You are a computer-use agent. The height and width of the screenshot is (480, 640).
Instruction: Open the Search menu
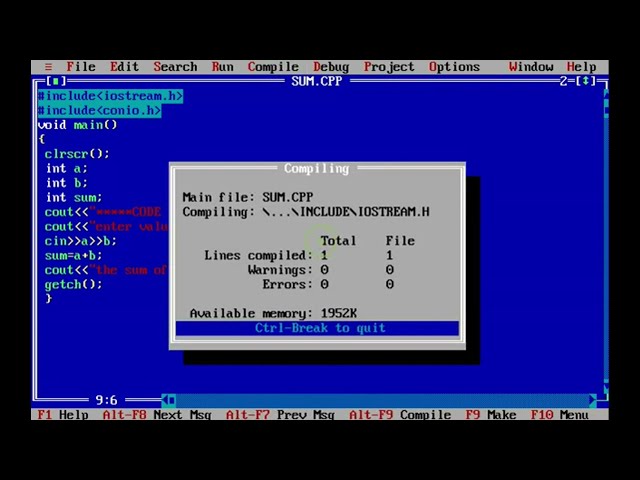tap(175, 67)
